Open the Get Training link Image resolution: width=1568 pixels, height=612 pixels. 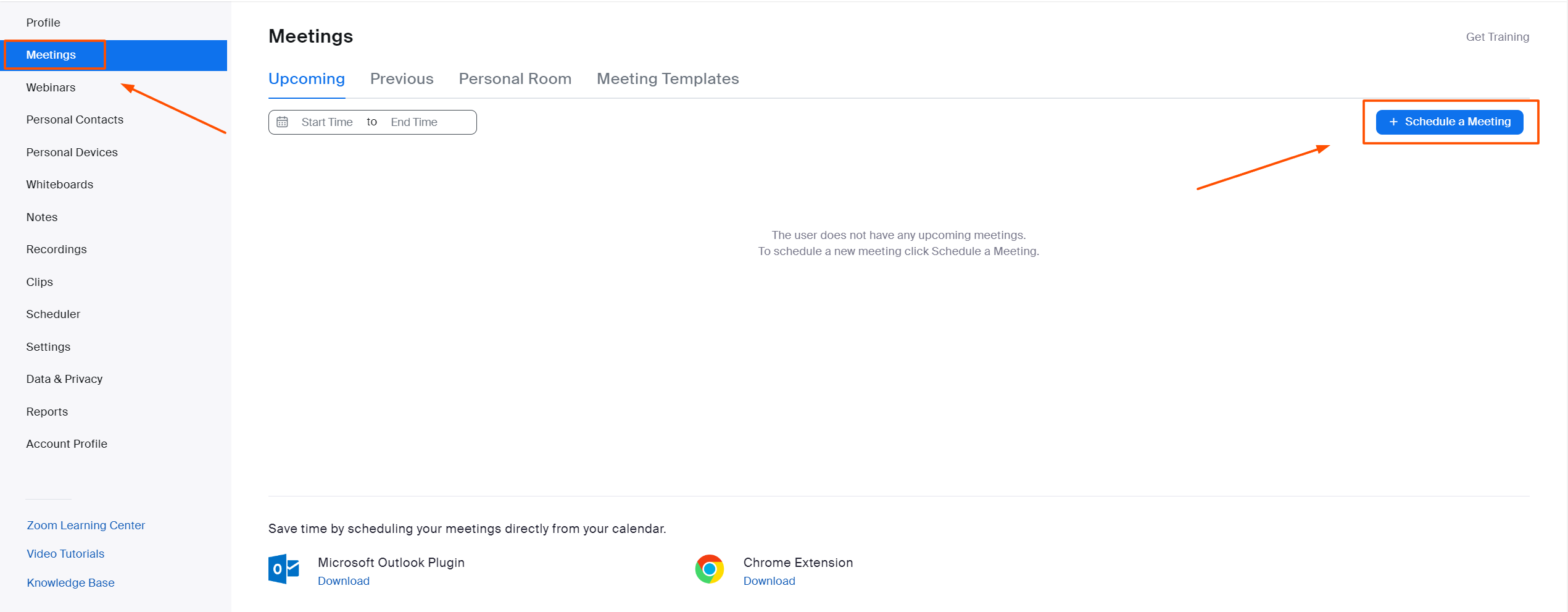[x=1498, y=37]
